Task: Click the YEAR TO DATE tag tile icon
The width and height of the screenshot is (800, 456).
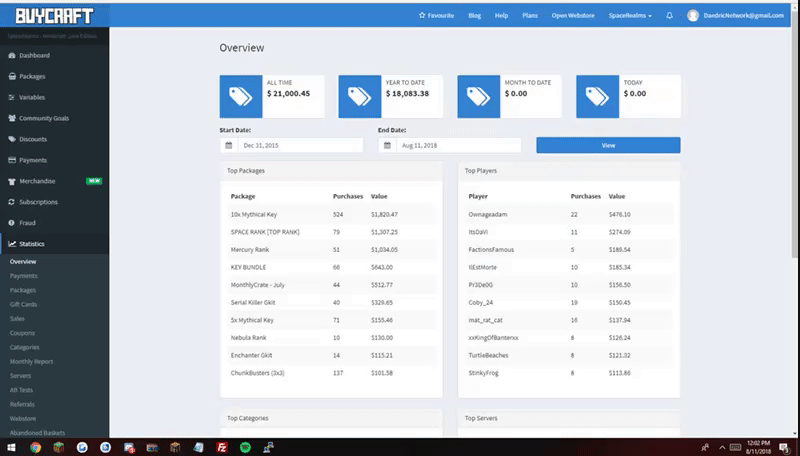Action: pos(360,96)
